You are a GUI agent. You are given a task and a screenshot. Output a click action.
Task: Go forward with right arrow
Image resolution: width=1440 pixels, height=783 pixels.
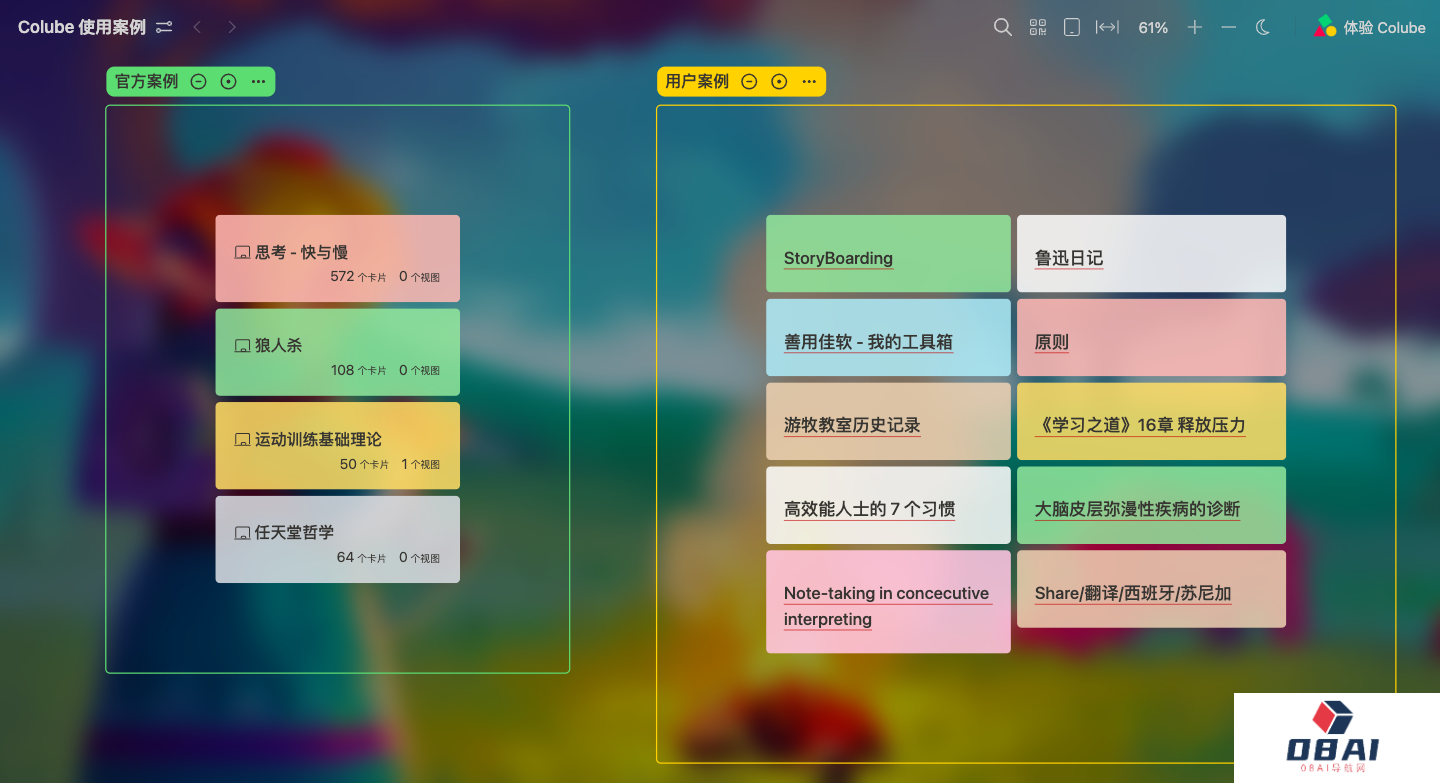pyautogui.click(x=232, y=28)
